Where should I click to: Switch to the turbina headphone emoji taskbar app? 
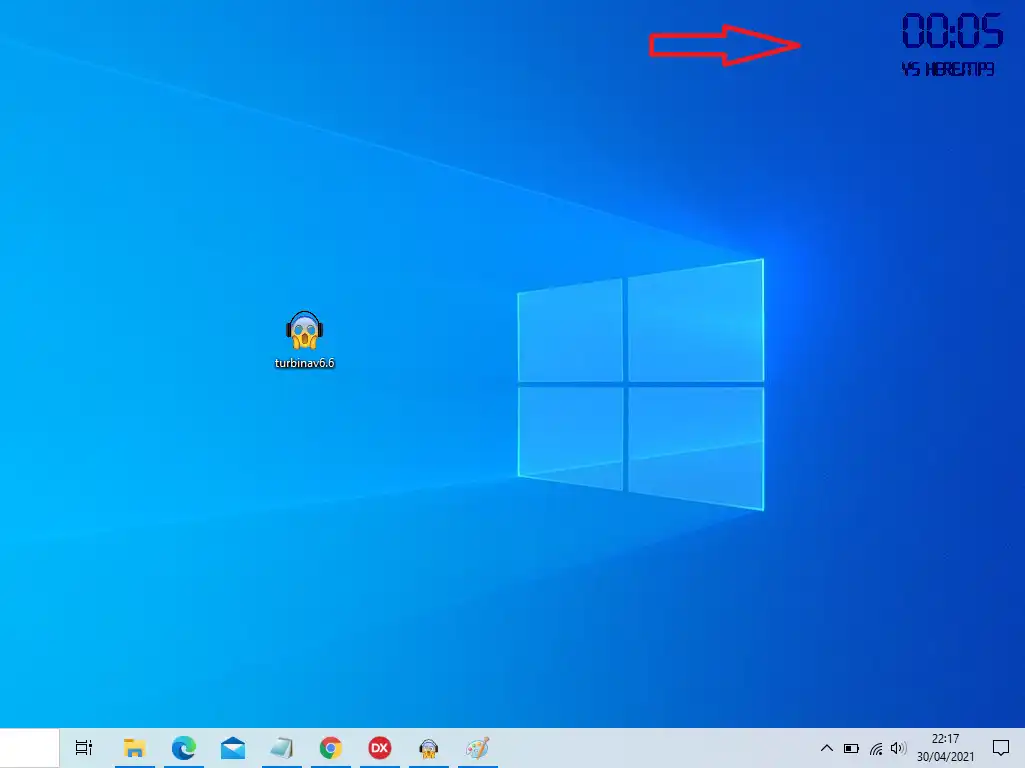[428, 748]
